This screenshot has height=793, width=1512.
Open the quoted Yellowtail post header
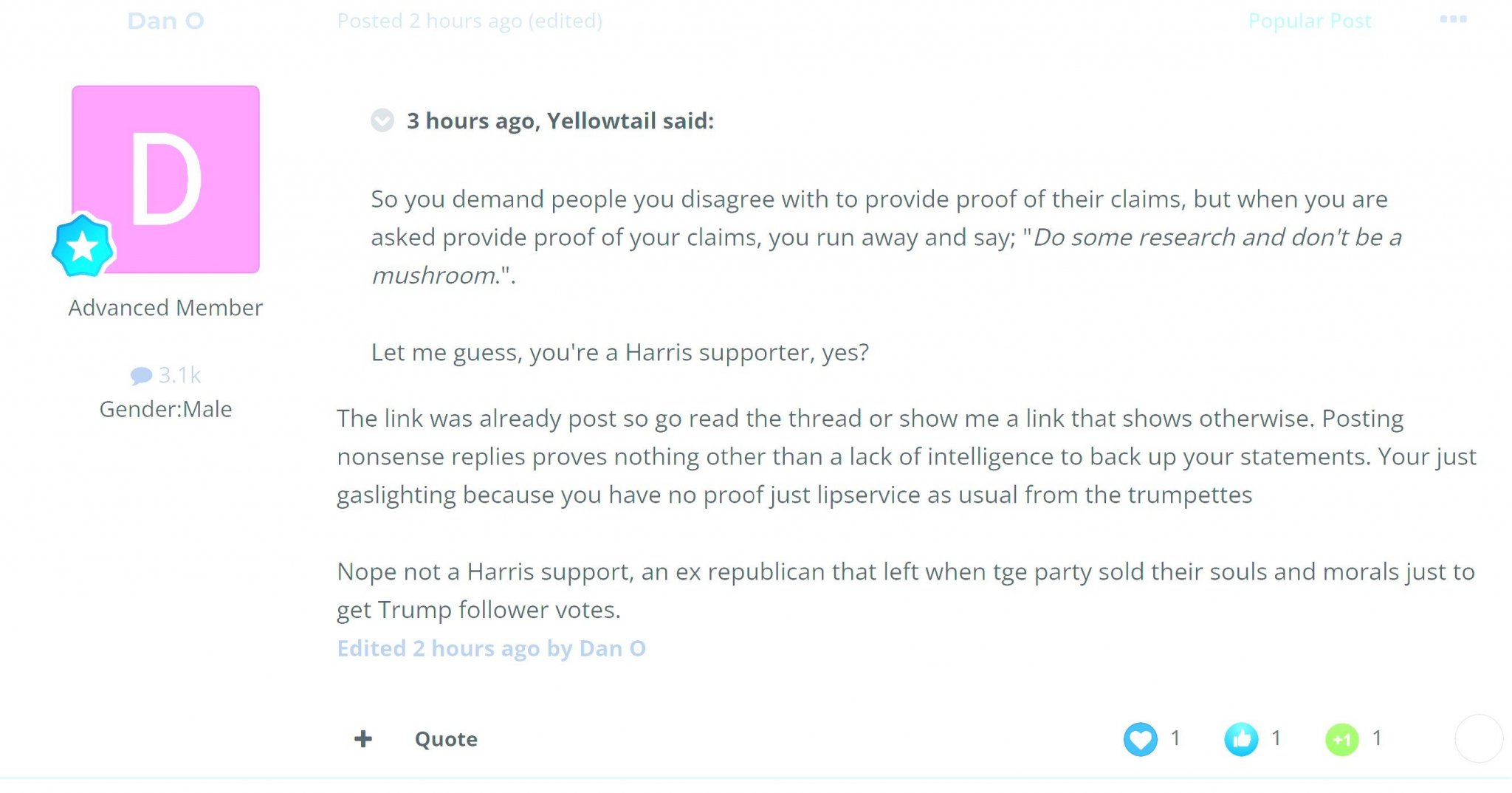pyautogui.click(x=560, y=120)
